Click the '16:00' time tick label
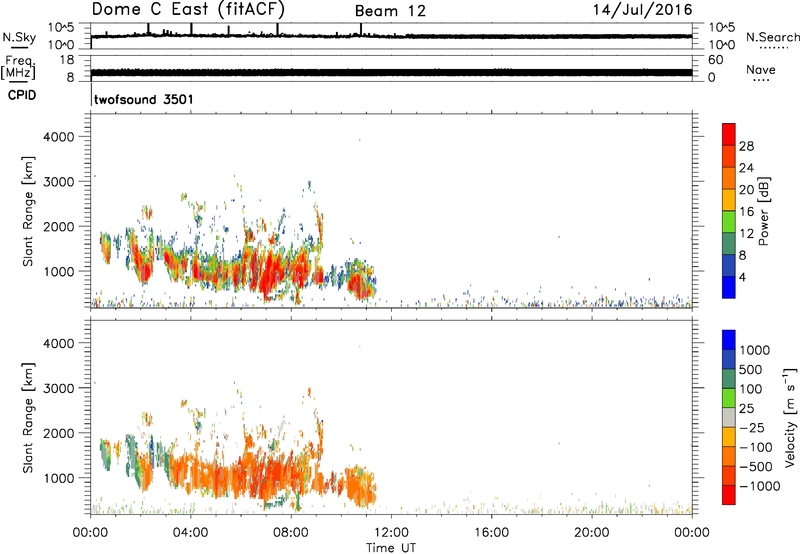Image resolution: width=800 pixels, height=554 pixels. 491,533
